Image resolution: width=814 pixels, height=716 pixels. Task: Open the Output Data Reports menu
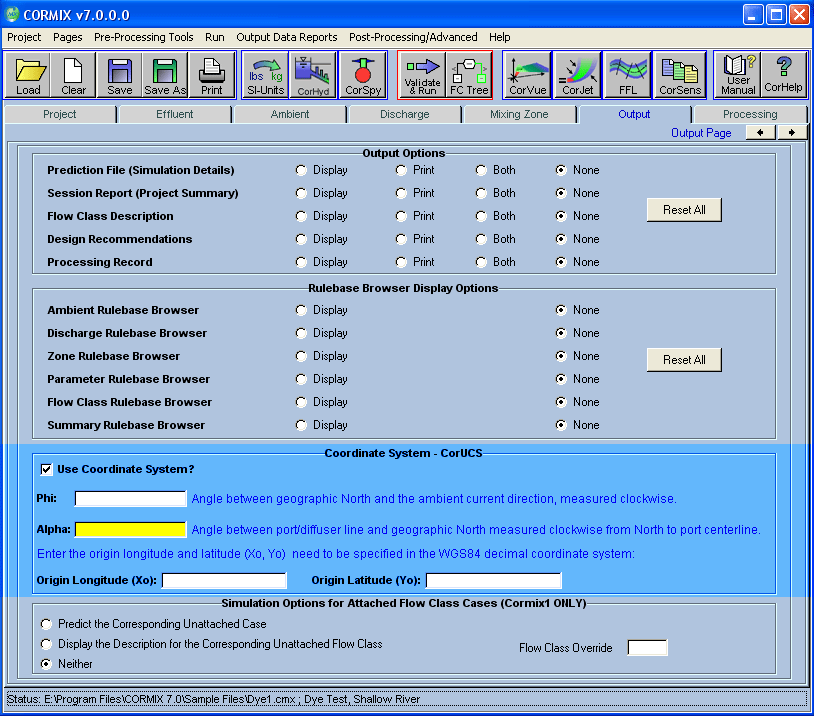[287, 37]
